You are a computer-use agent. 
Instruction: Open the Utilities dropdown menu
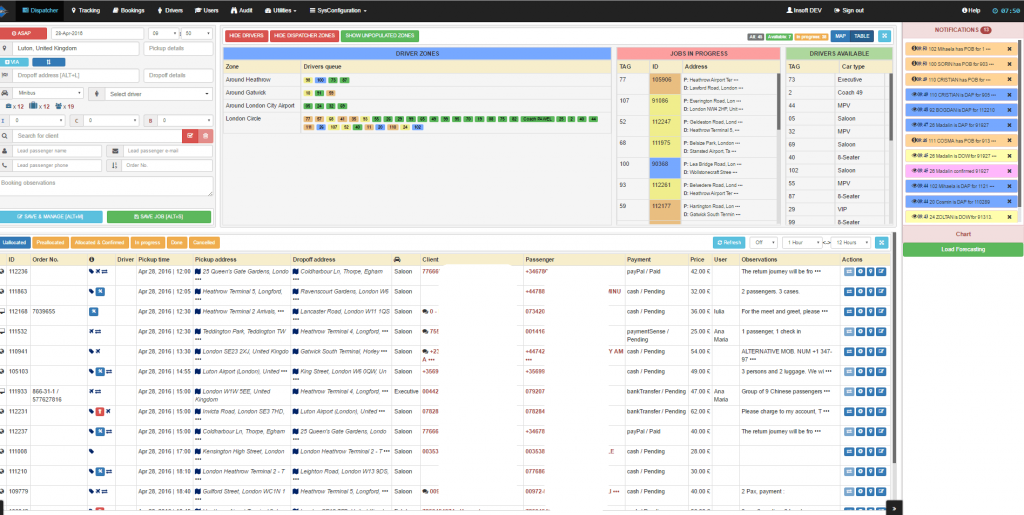point(281,10)
